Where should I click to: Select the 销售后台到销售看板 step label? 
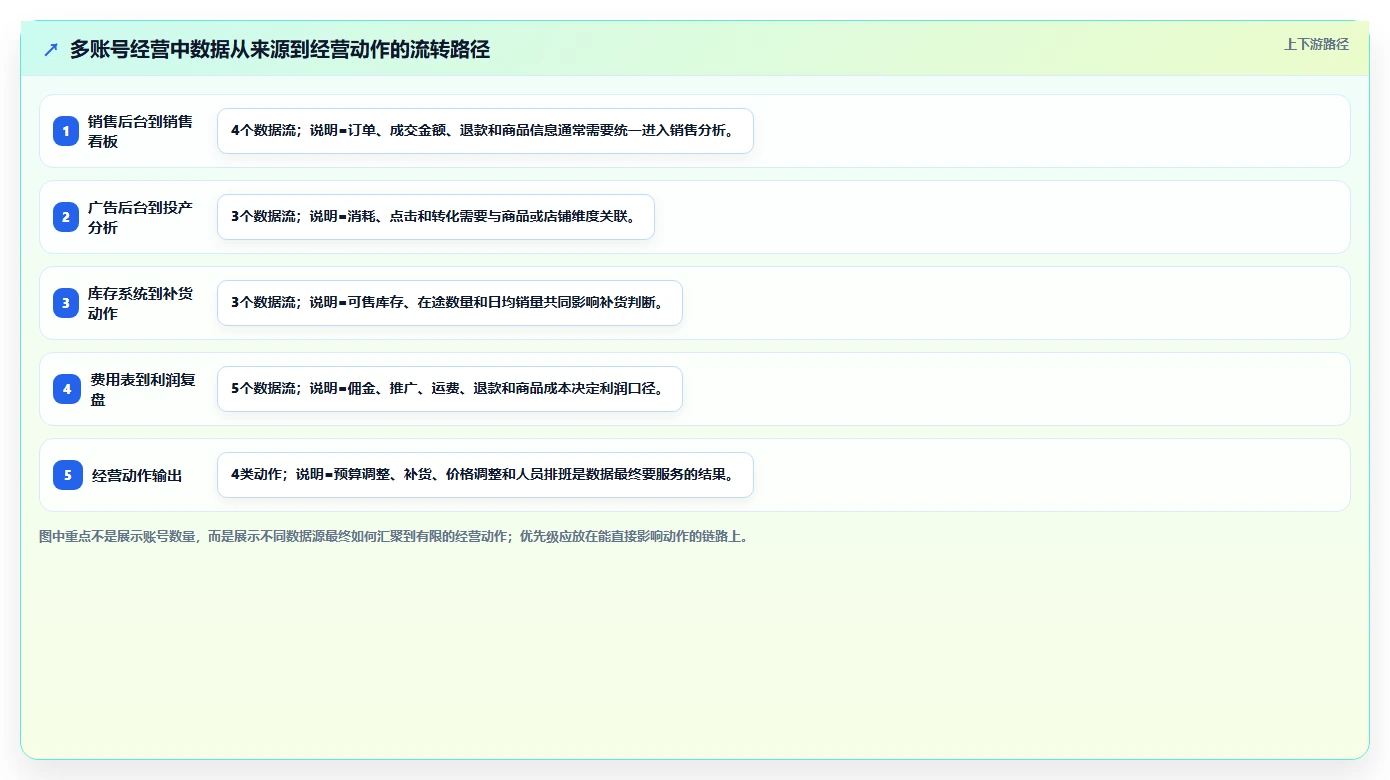tap(140, 131)
